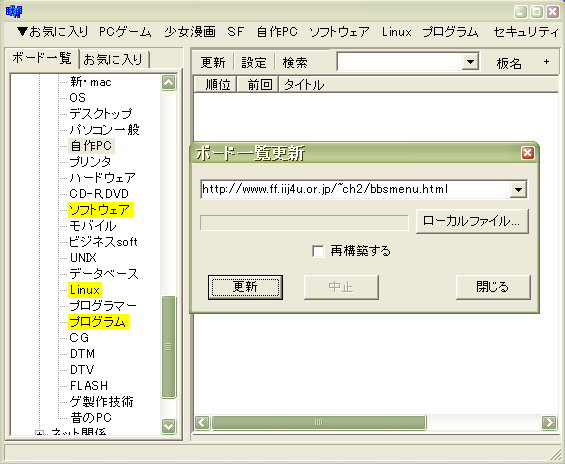The image size is (565, 464).
Task: Select the ソフトウェア board in tree
Action: (100, 210)
